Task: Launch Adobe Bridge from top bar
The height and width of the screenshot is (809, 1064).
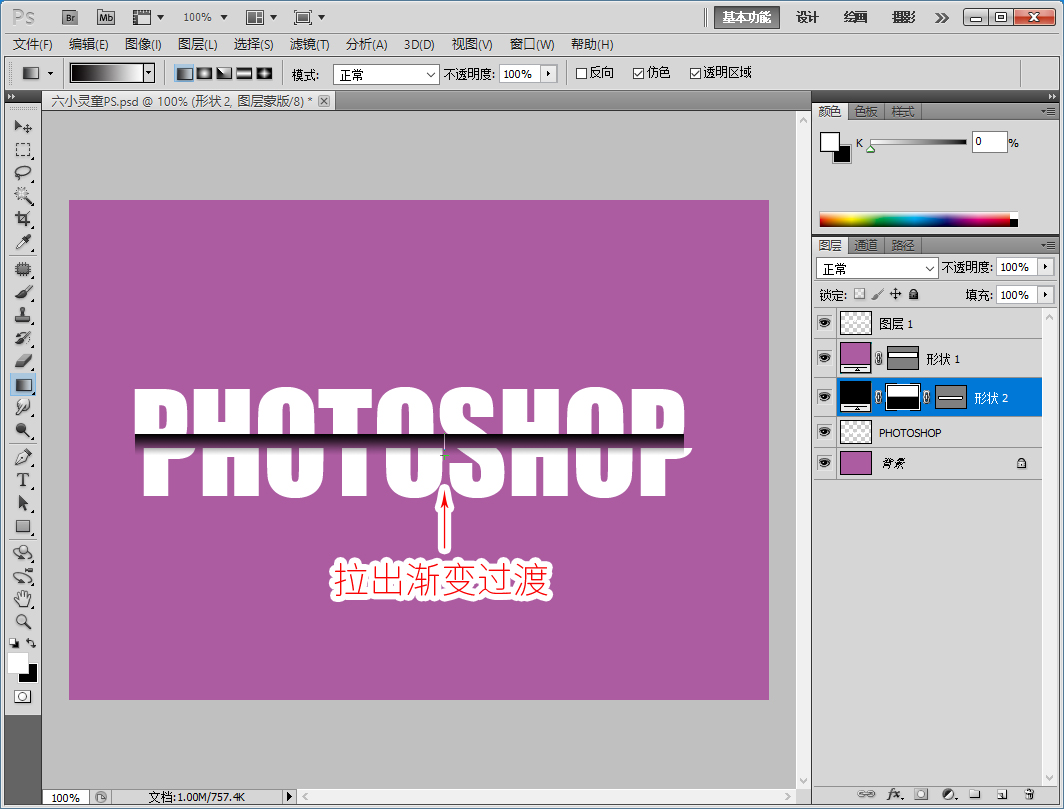Action: point(70,17)
